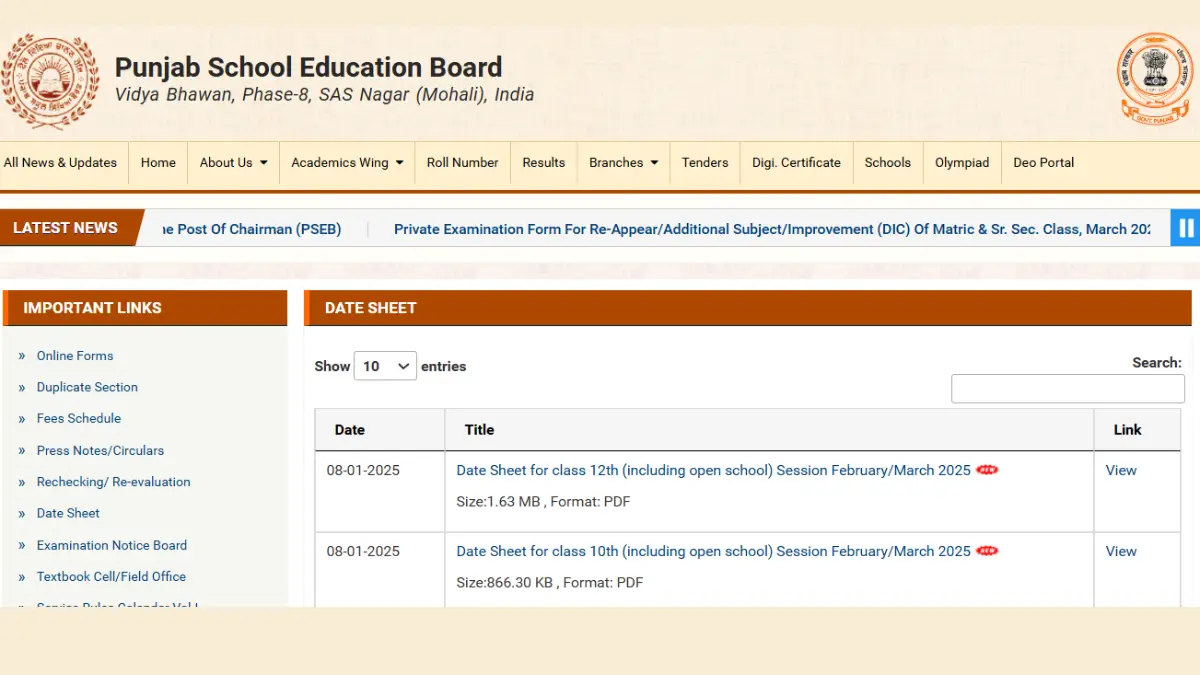Focus the table Search input field
This screenshot has height=675, width=1200.
[x=1068, y=389]
